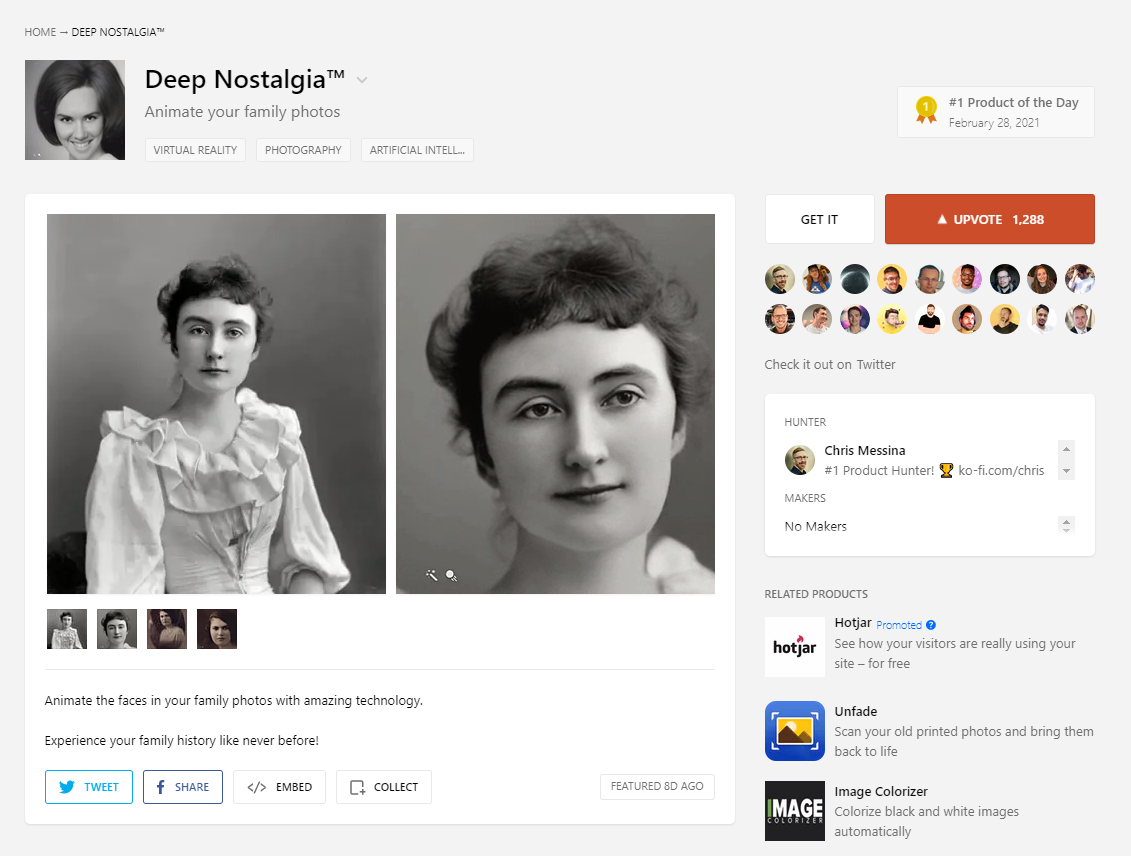Click the GET IT button
This screenshot has height=856, width=1131.
point(819,219)
